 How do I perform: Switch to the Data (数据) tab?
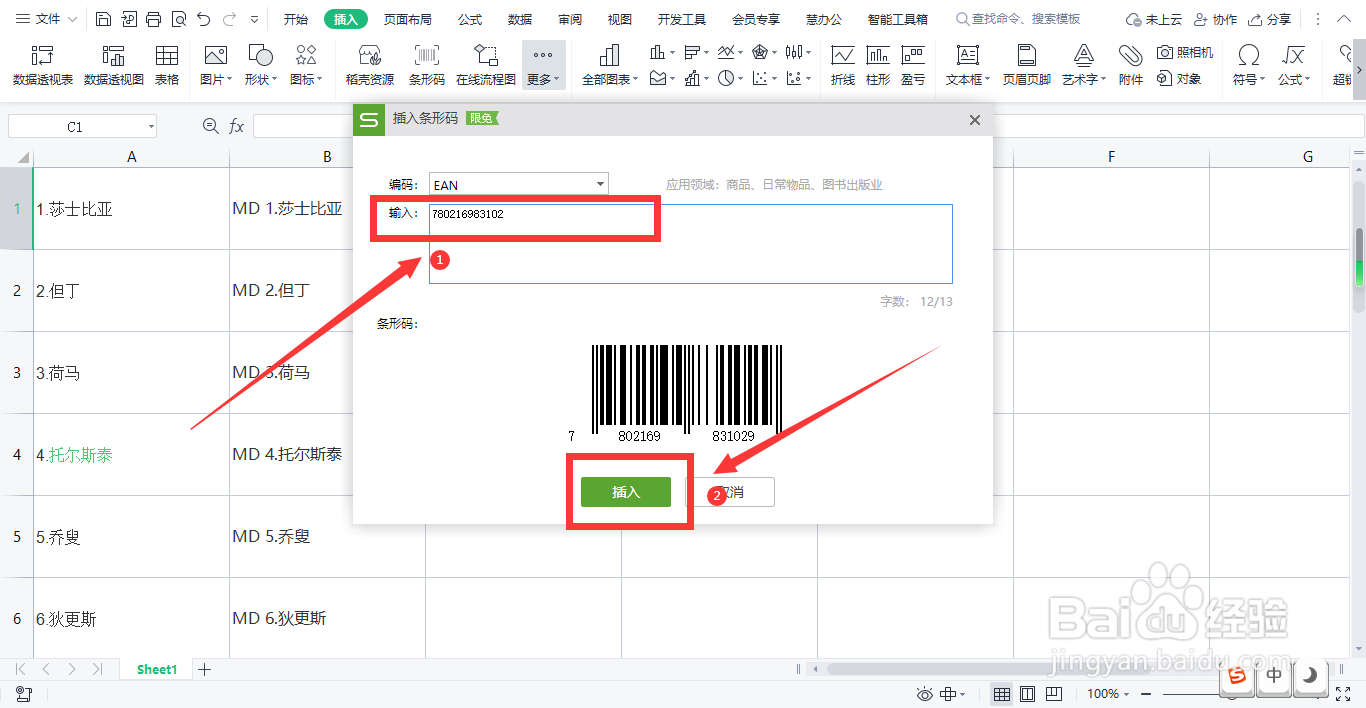pos(520,19)
